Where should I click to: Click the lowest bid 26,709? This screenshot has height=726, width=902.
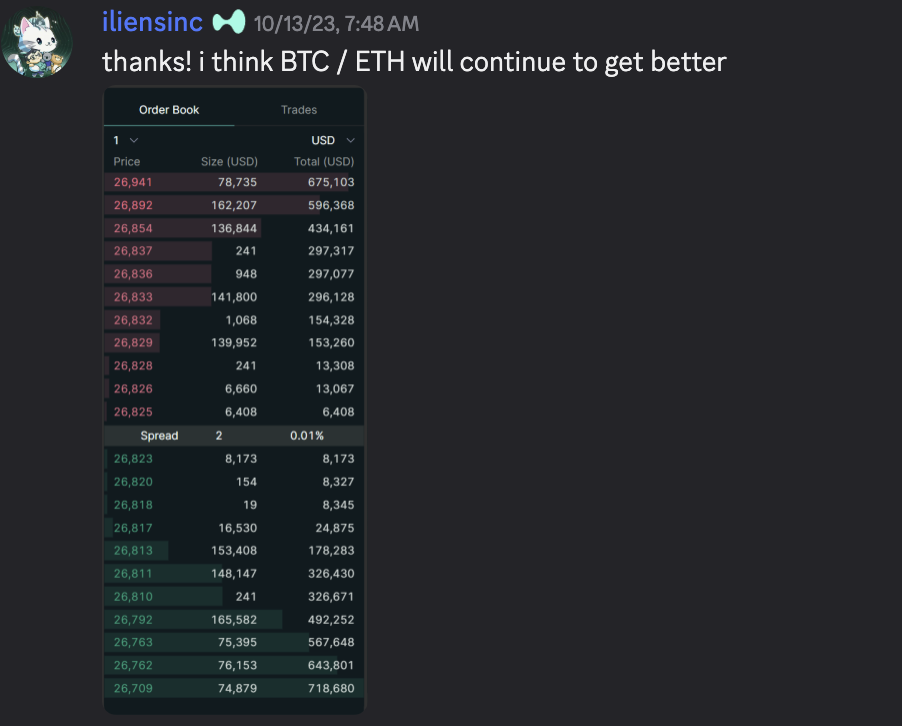tap(132, 688)
